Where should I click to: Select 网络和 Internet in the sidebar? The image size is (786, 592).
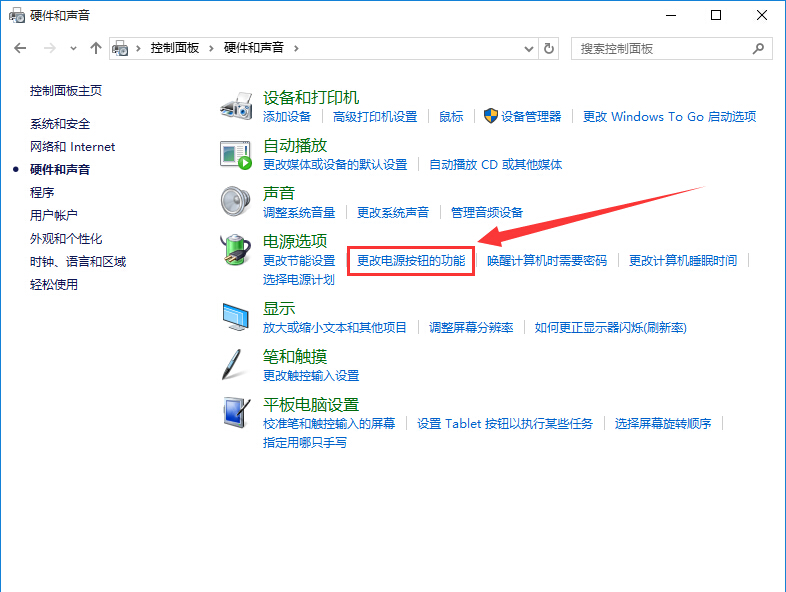click(x=72, y=147)
